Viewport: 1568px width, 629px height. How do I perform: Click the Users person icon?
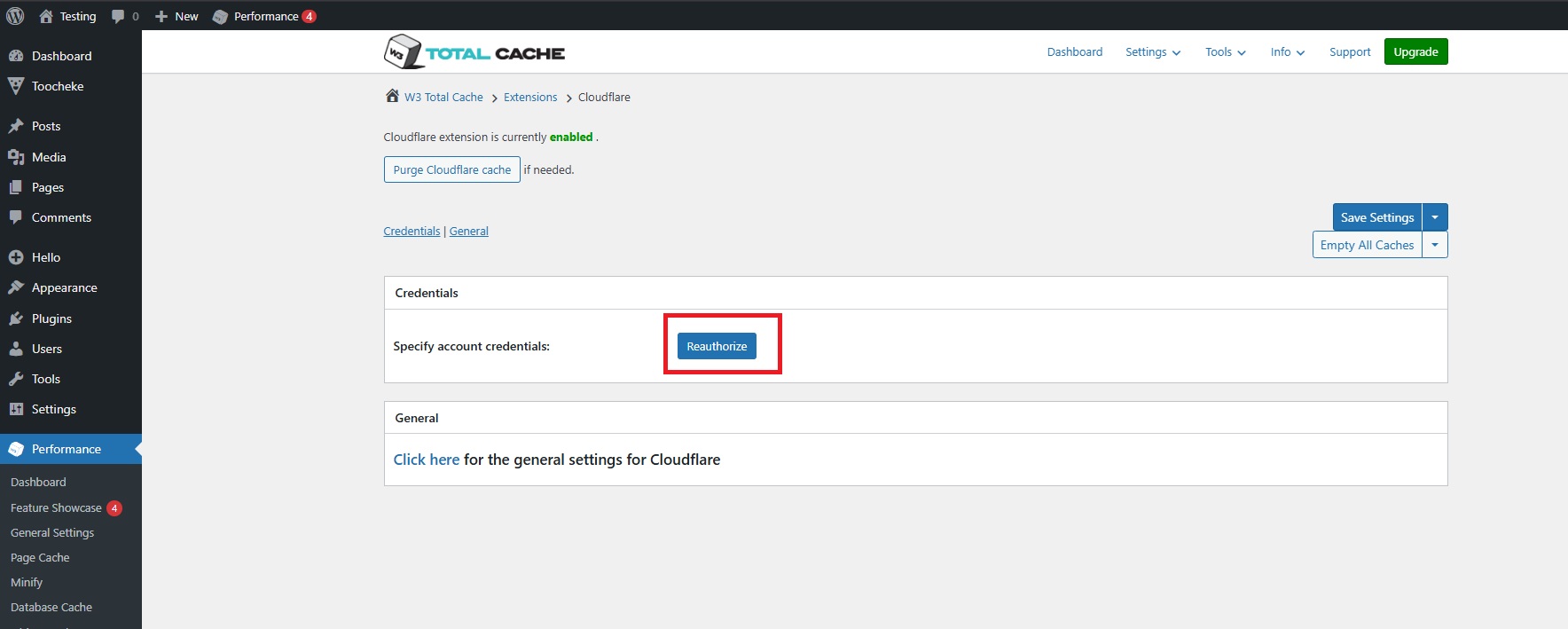click(x=16, y=349)
